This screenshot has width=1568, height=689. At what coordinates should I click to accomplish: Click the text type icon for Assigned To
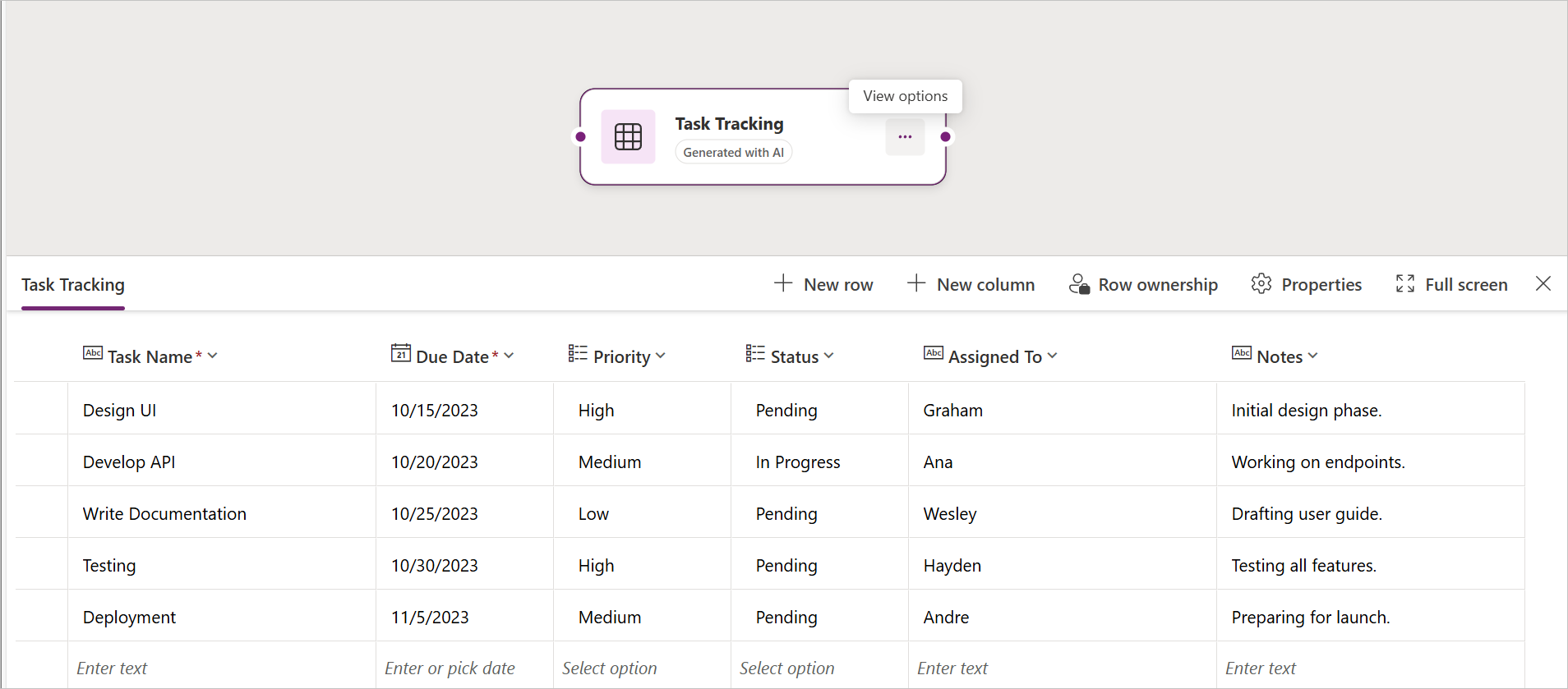coord(934,353)
